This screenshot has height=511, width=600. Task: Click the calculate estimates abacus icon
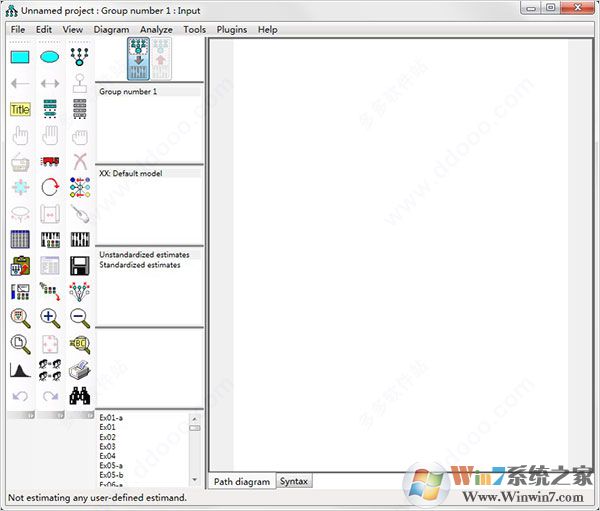pyautogui.click(x=80, y=240)
